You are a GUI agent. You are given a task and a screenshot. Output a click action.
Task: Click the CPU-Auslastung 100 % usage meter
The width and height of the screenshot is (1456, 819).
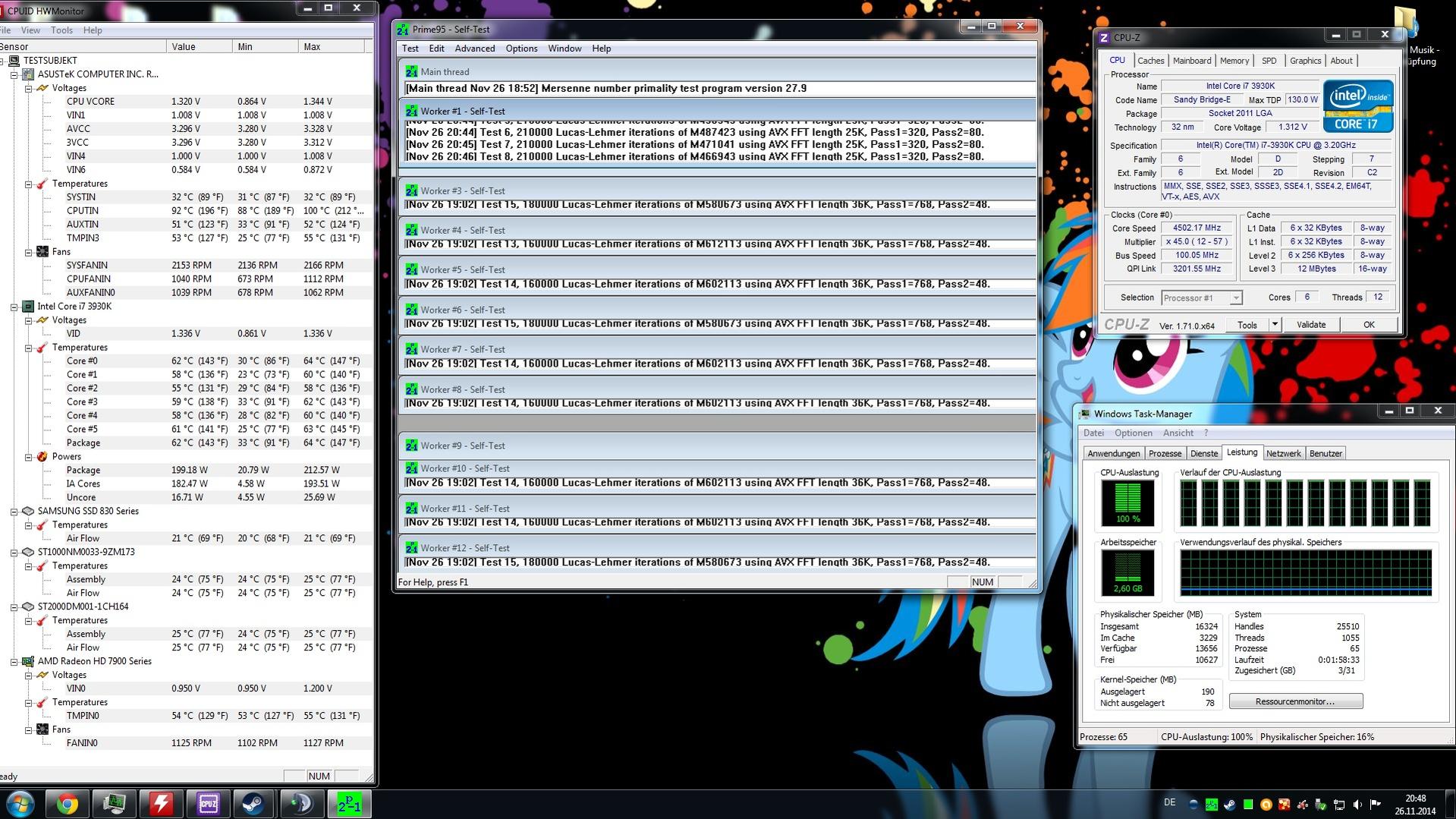[x=1127, y=502]
